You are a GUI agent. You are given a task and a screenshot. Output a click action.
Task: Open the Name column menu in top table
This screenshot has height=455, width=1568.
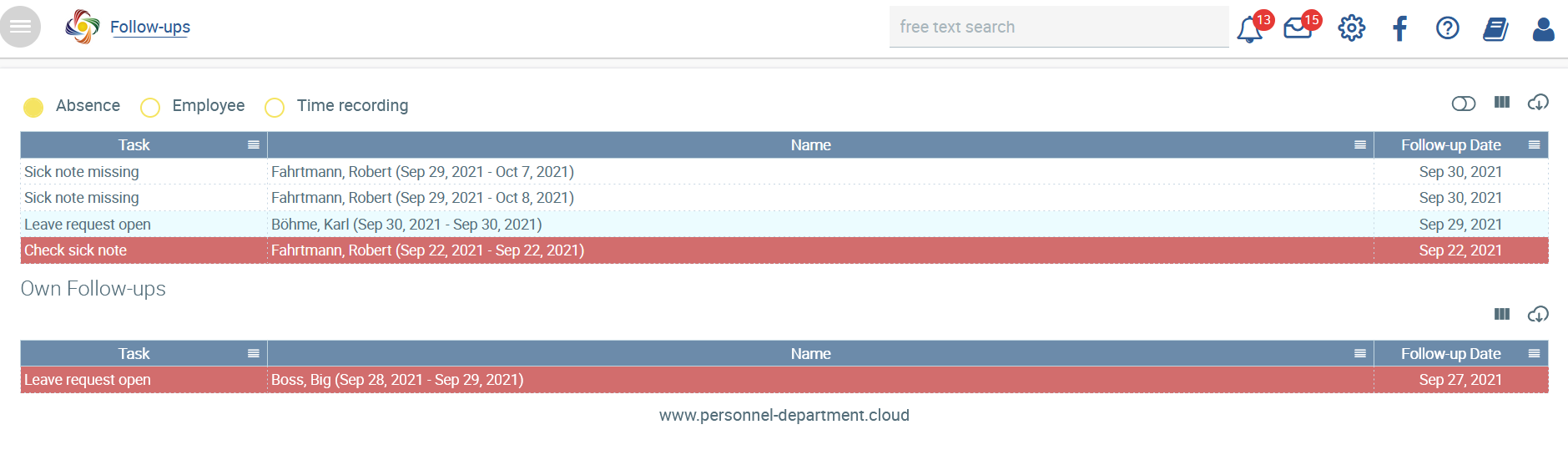1360,145
